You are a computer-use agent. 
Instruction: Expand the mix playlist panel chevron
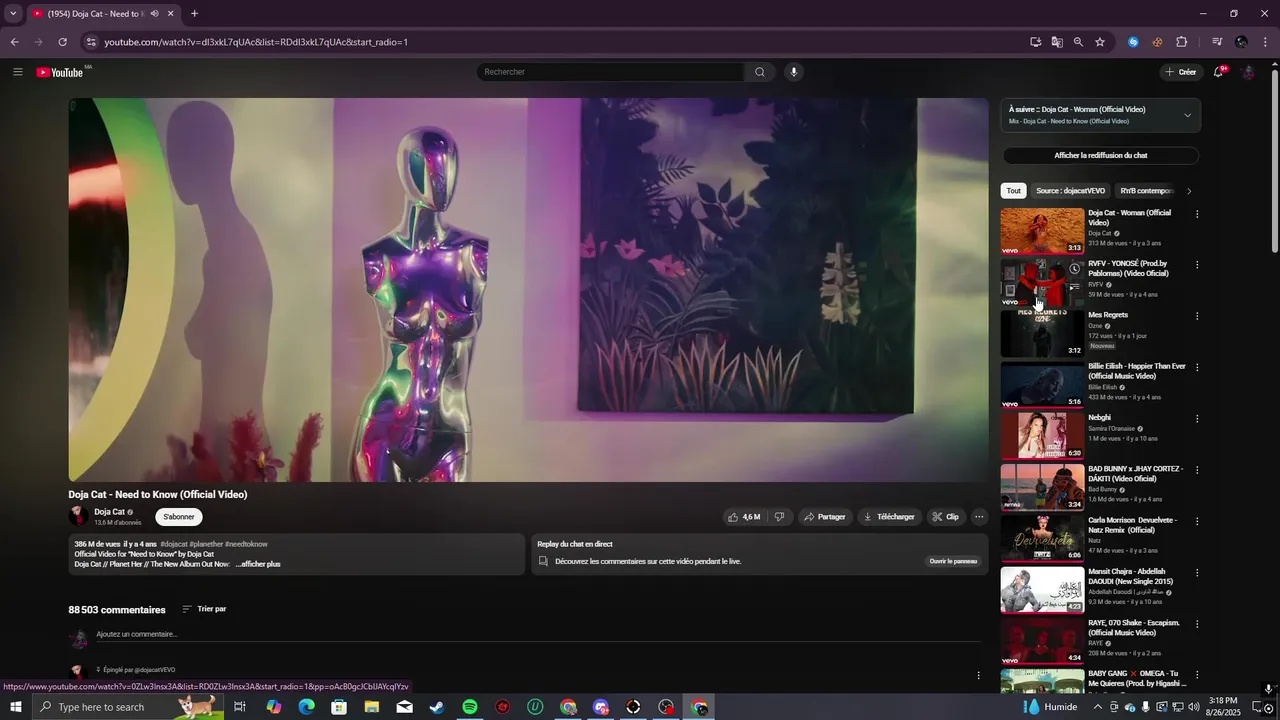(x=1187, y=115)
